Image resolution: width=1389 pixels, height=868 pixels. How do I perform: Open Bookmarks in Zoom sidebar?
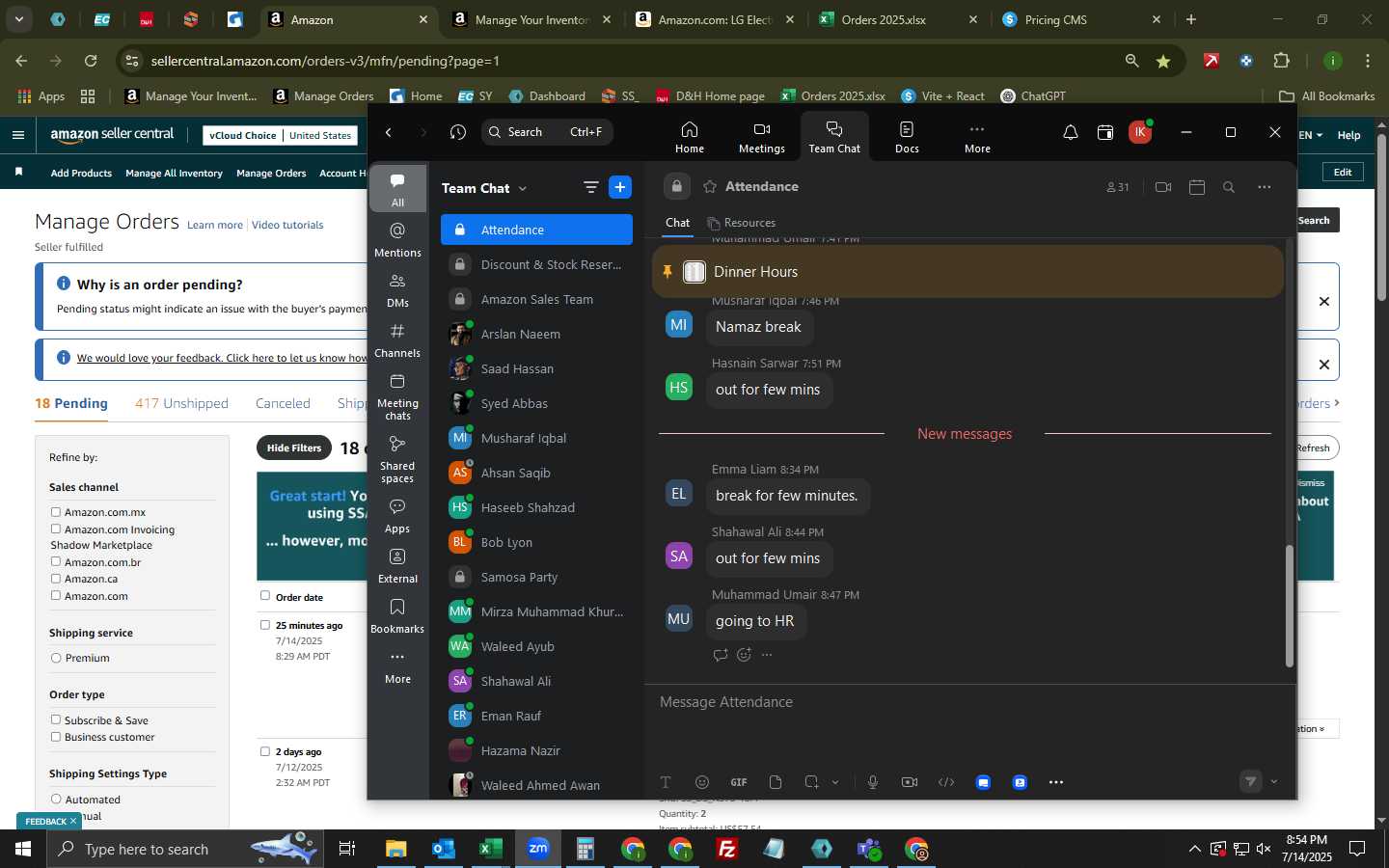(x=397, y=615)
